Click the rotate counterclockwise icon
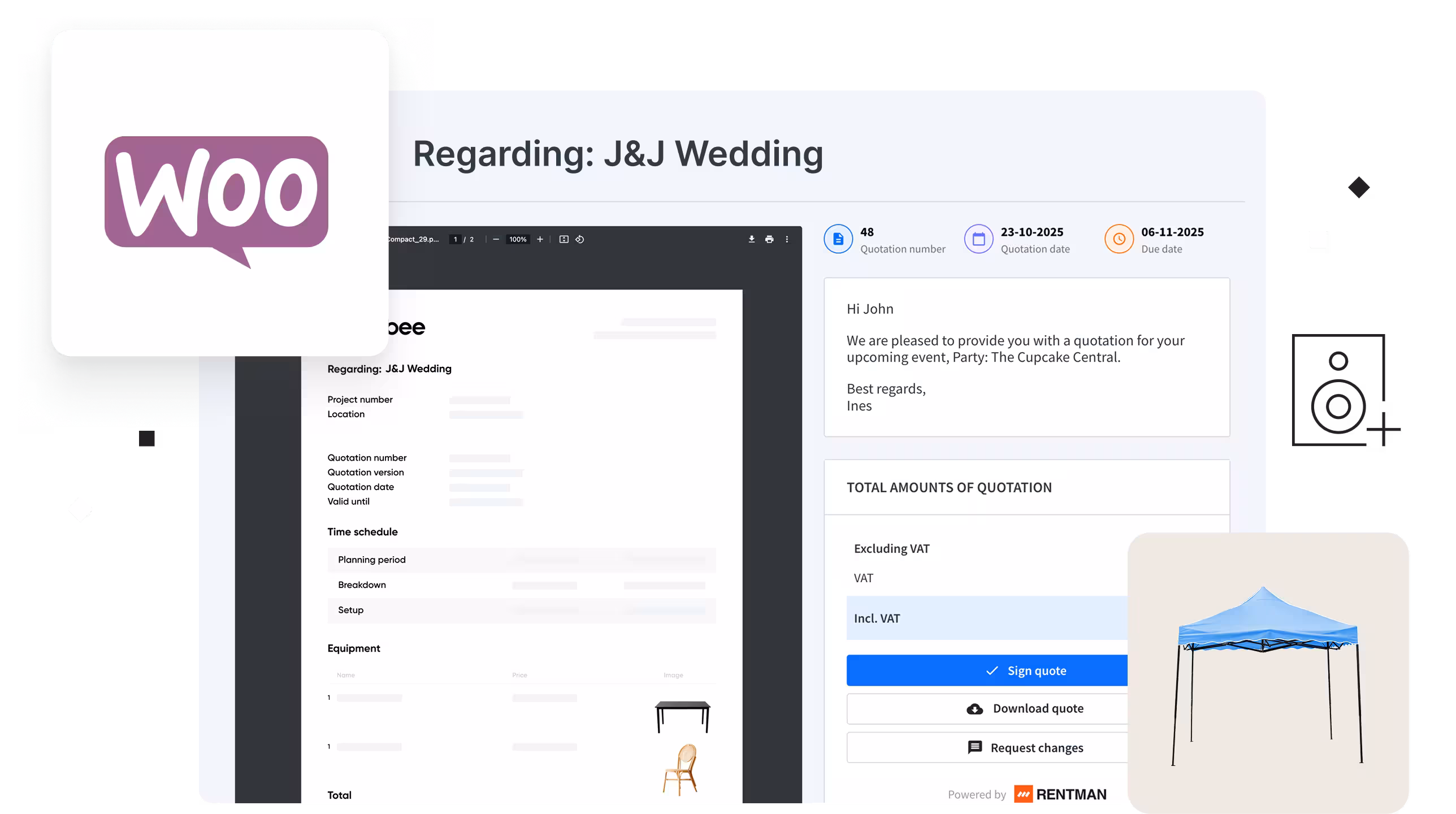 [580, 239]
